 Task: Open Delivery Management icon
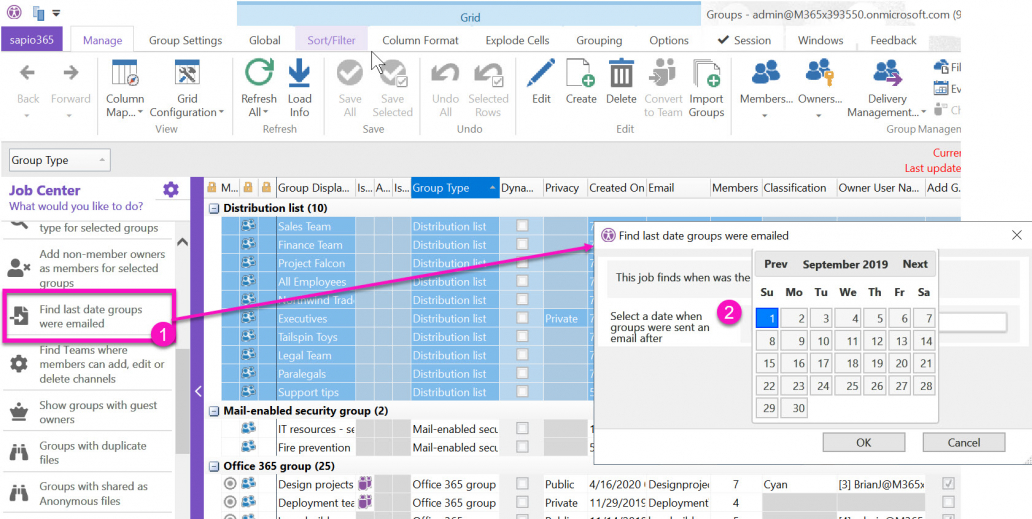point(887,72)
